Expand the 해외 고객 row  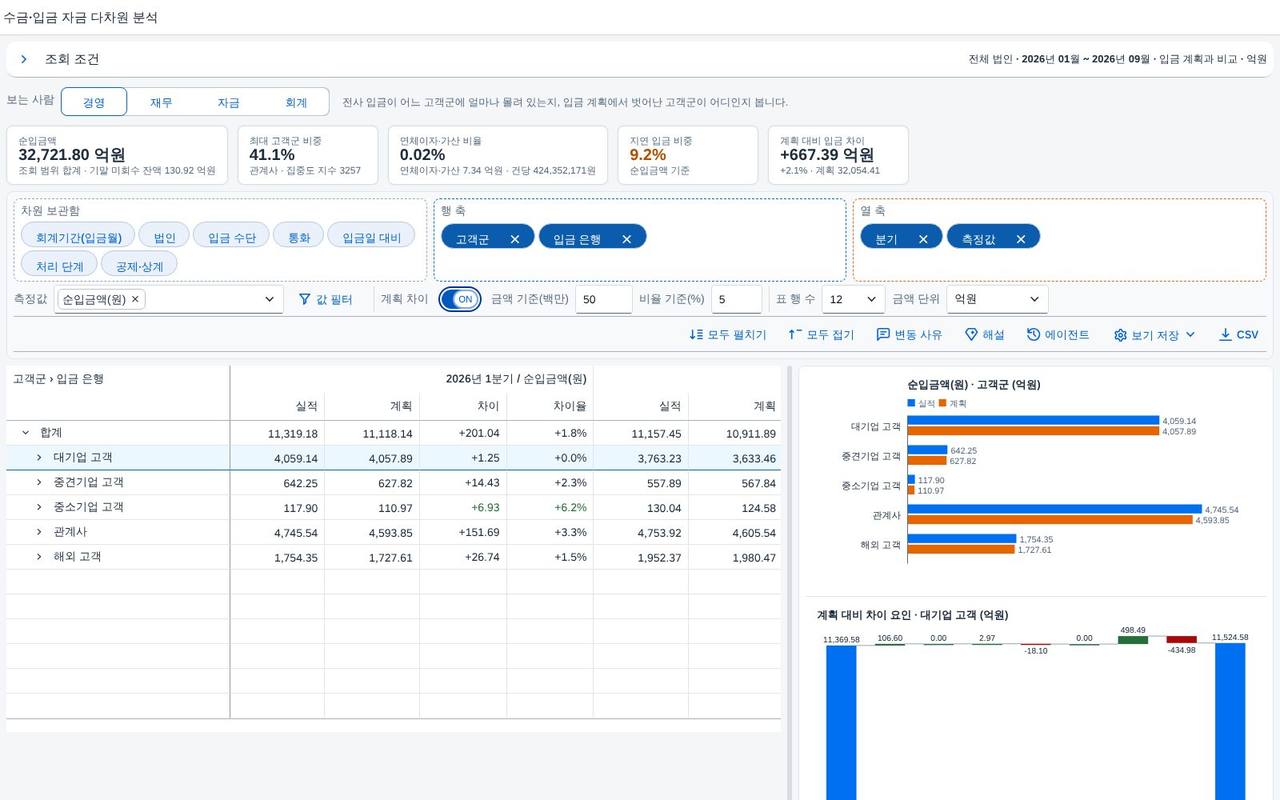39,557
